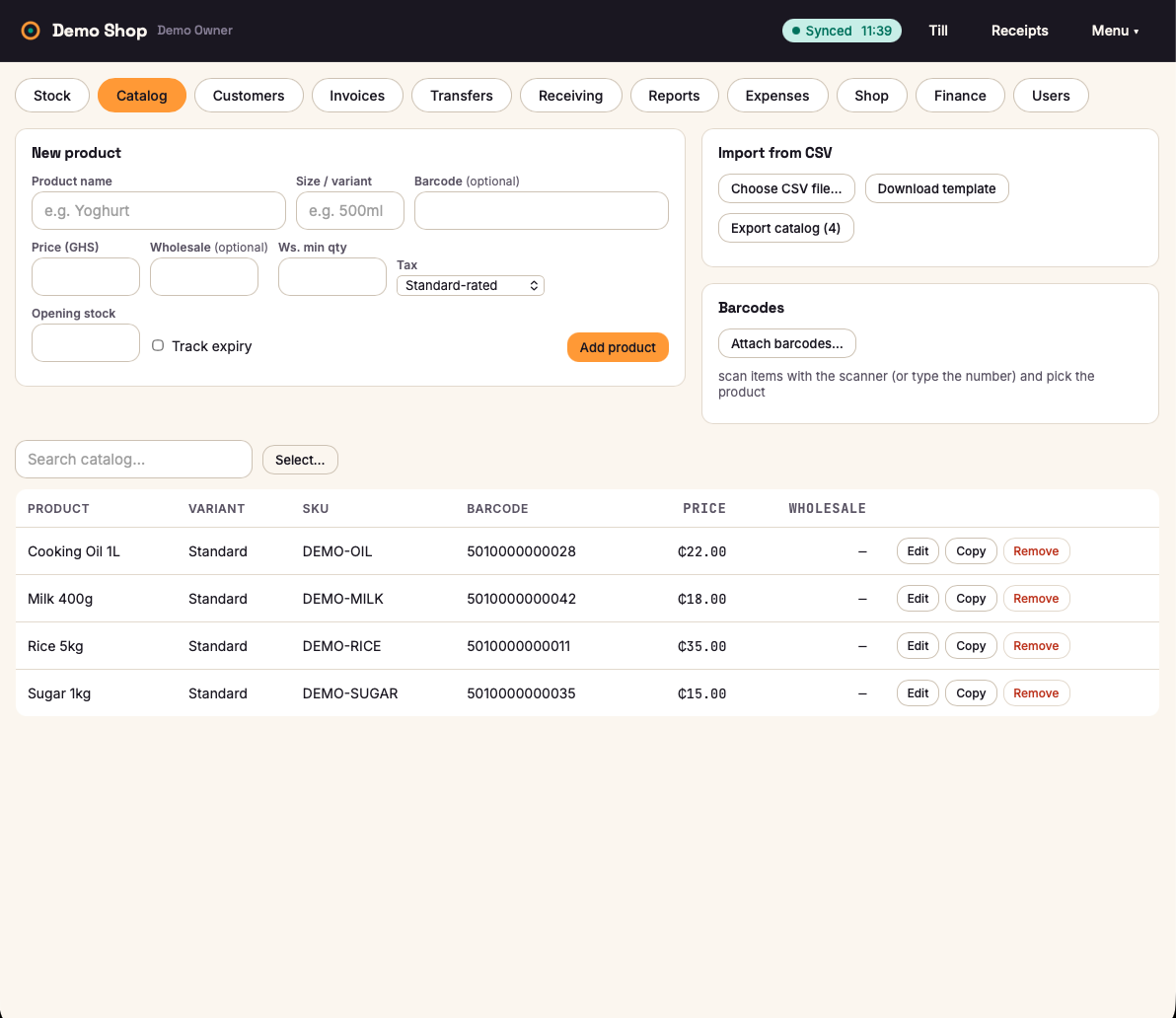Click the Select... button
The height and width of the screenshot is (1018, 1176).
coord(300,460)
